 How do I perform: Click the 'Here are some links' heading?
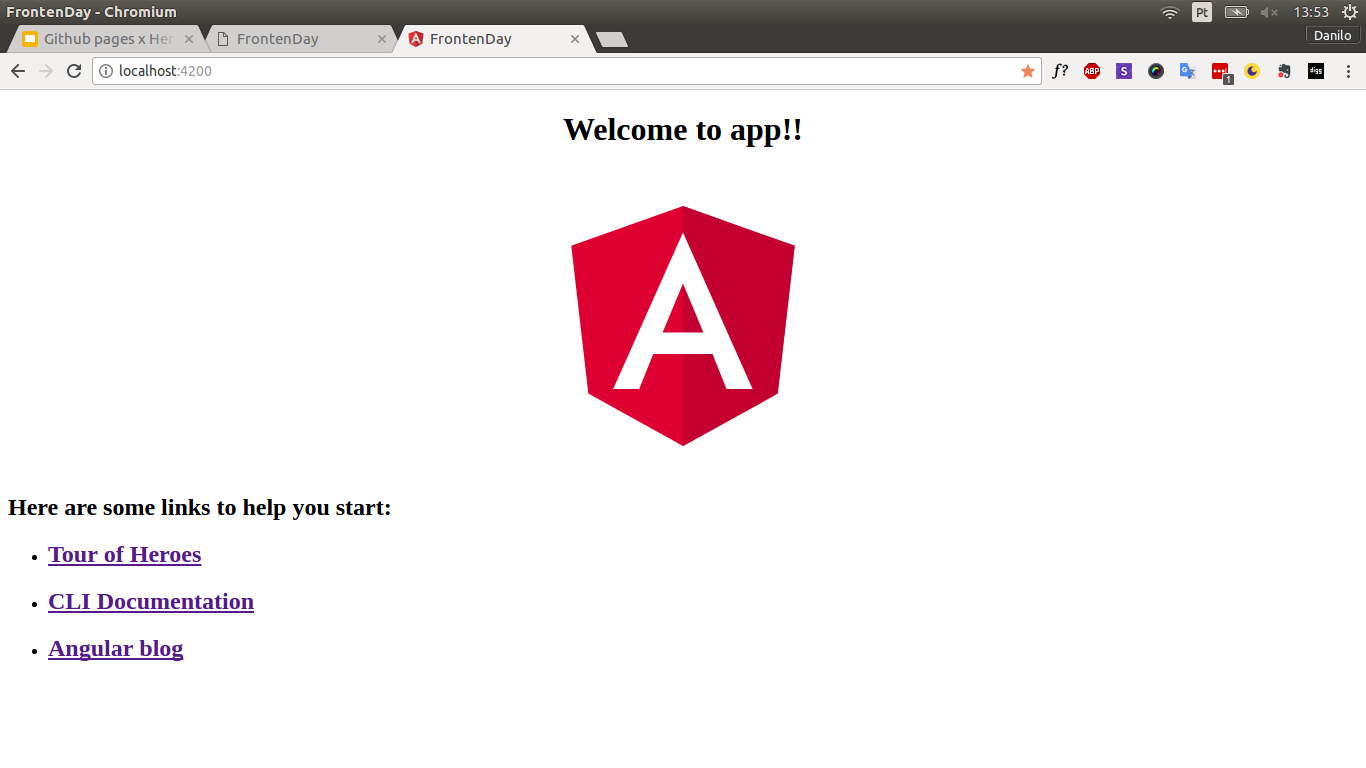pos(200,507)
